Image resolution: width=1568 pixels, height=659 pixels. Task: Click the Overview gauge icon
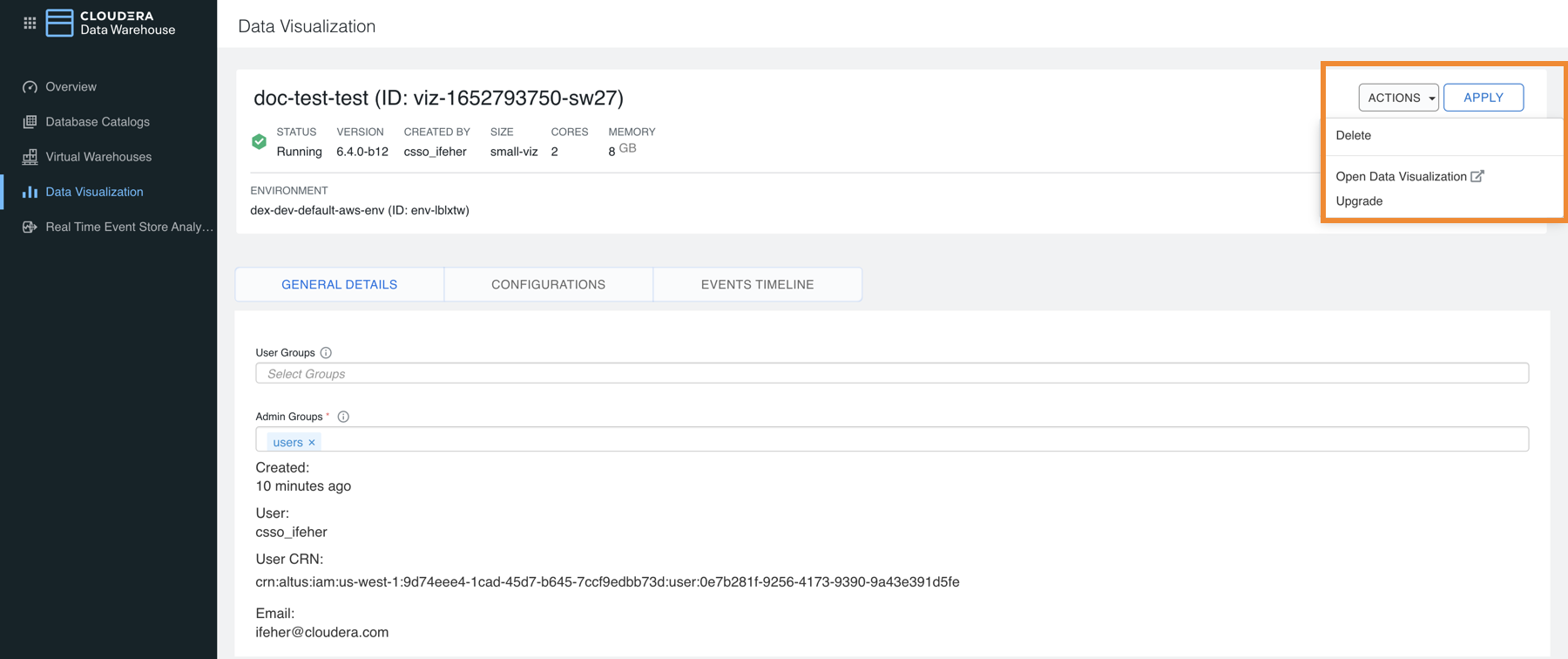(30, 87)
